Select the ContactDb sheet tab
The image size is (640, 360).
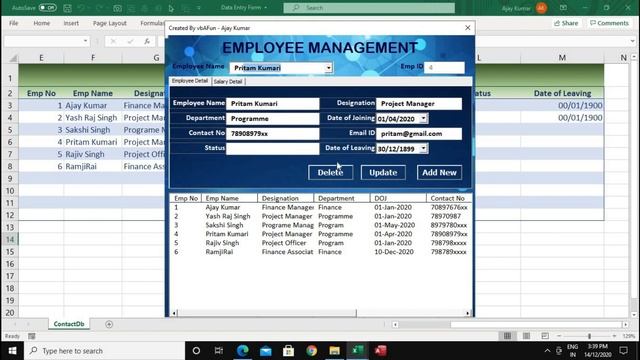[69, 324]
